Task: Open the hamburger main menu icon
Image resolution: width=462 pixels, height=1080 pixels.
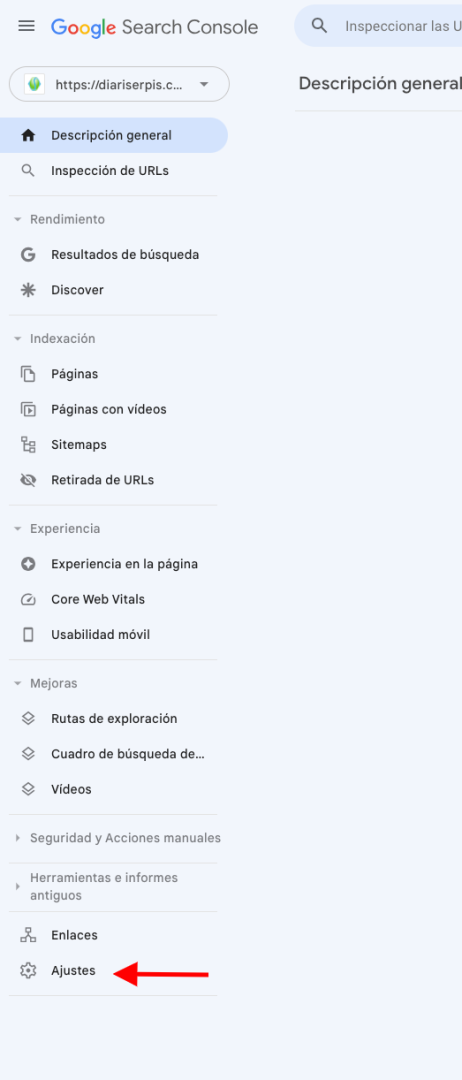Action: (x=26, y=26)
